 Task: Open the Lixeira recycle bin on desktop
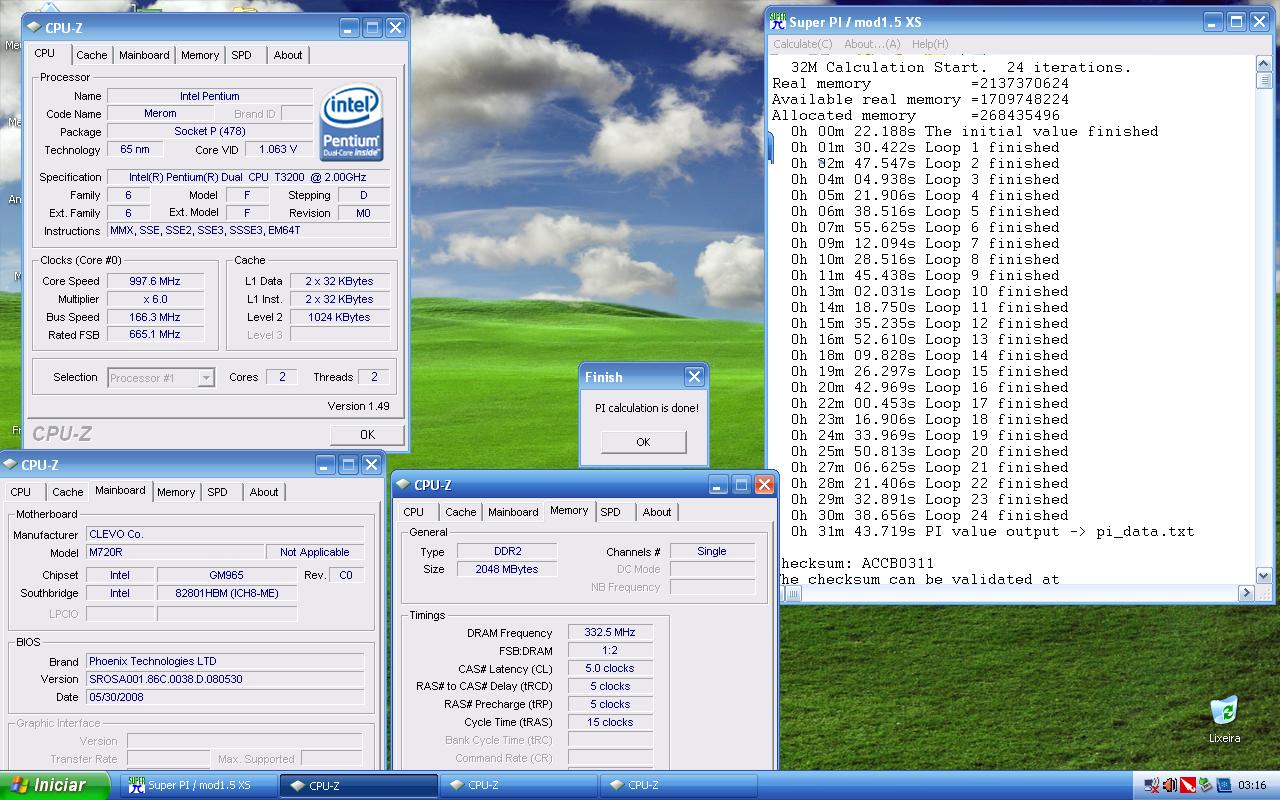[x=1224, y=720]
